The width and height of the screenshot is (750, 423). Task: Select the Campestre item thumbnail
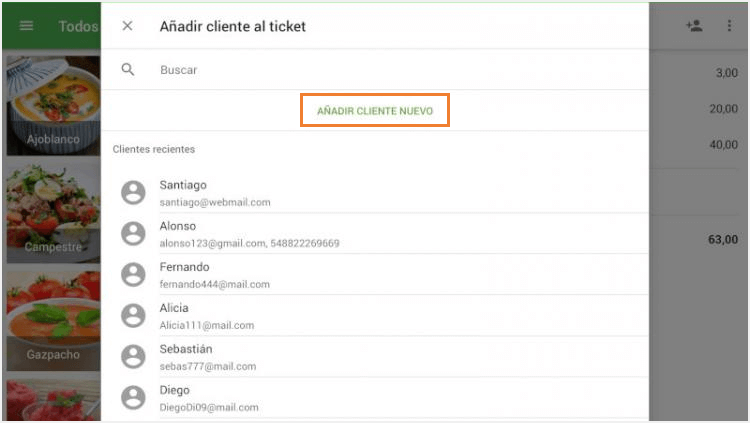(54, 212)
